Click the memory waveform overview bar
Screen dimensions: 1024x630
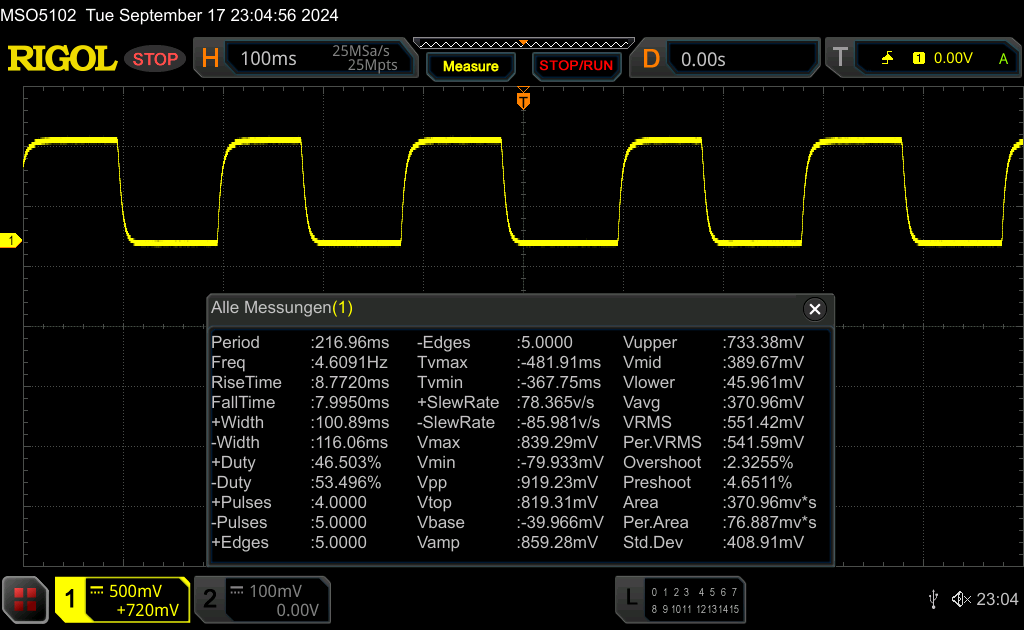(x=524, y=44)
